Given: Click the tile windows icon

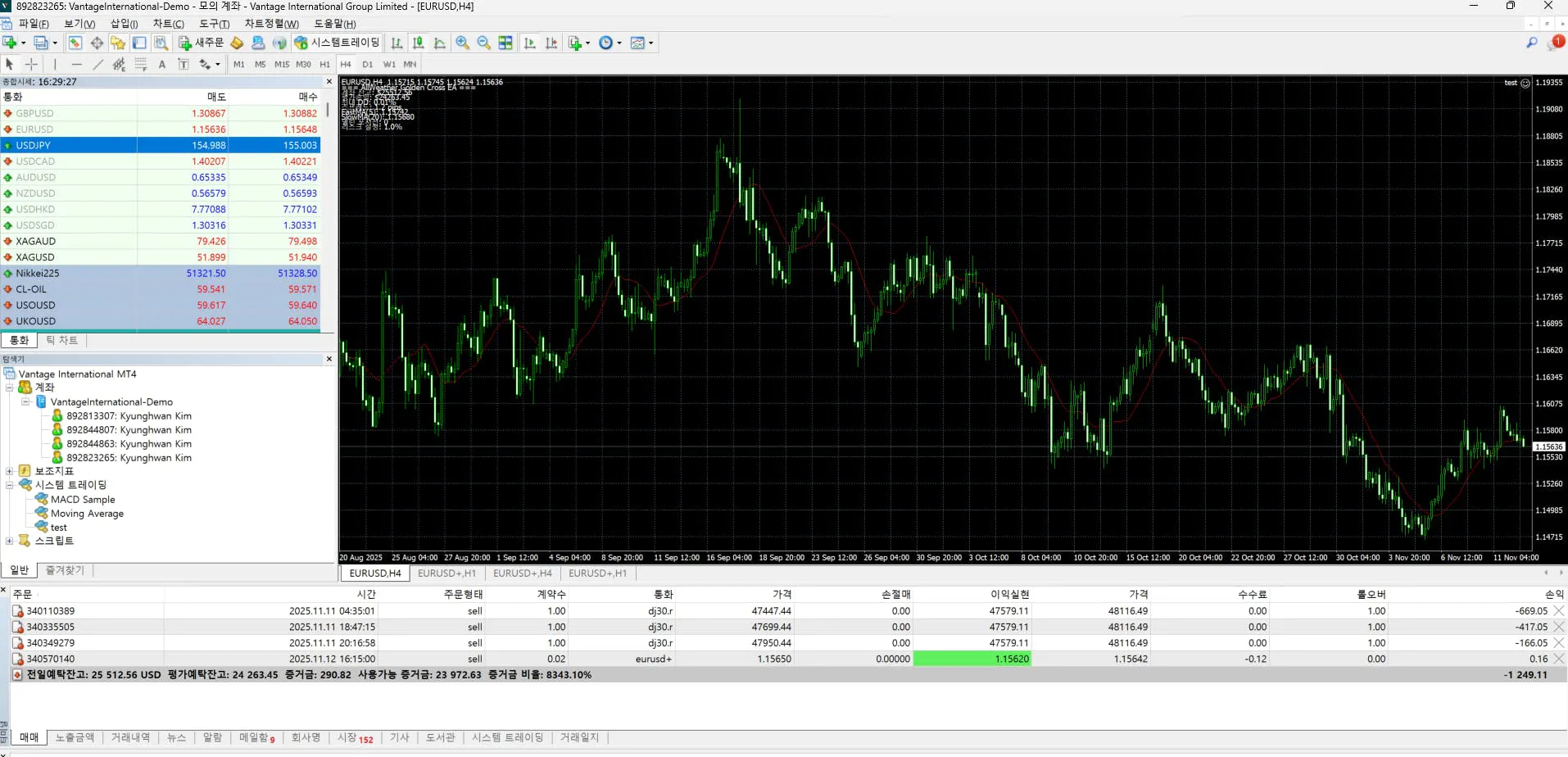Looking at the screenshot, I should tap(505, 43).
